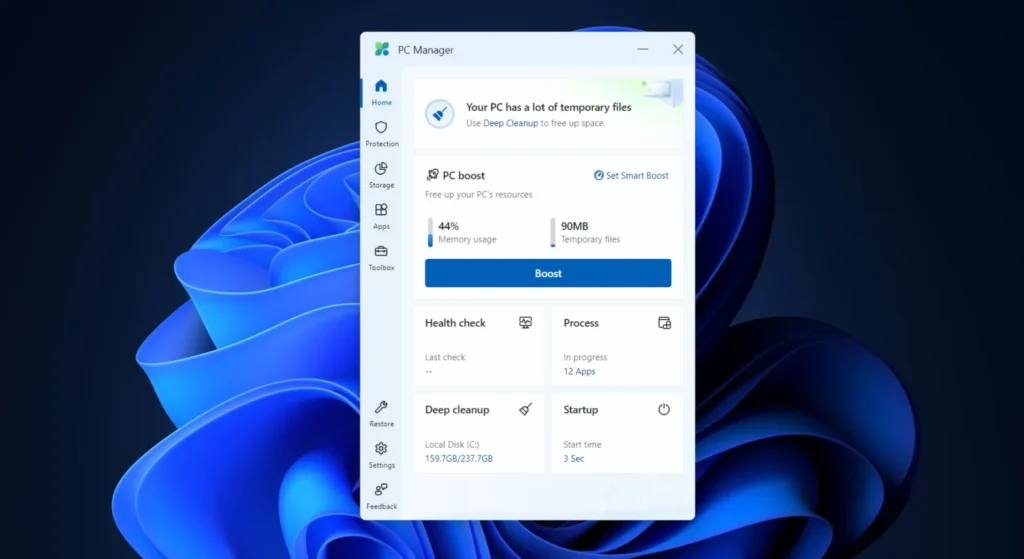Open the Toolbox briefcase icon
The width and height of the screenshot is (1024, 559).
[381, 256]
